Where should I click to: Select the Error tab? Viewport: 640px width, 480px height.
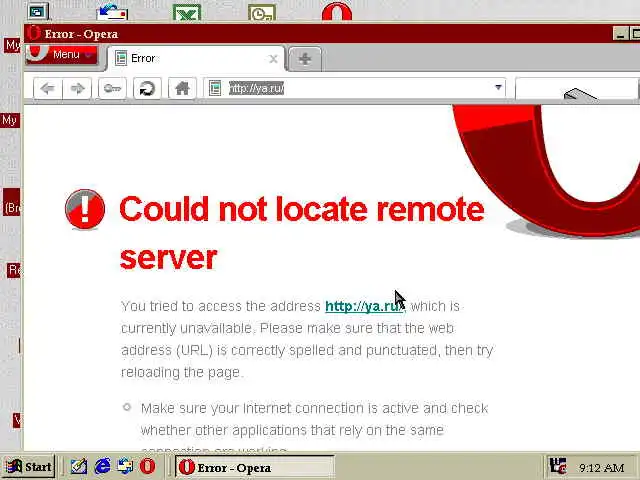pos(196,59)
